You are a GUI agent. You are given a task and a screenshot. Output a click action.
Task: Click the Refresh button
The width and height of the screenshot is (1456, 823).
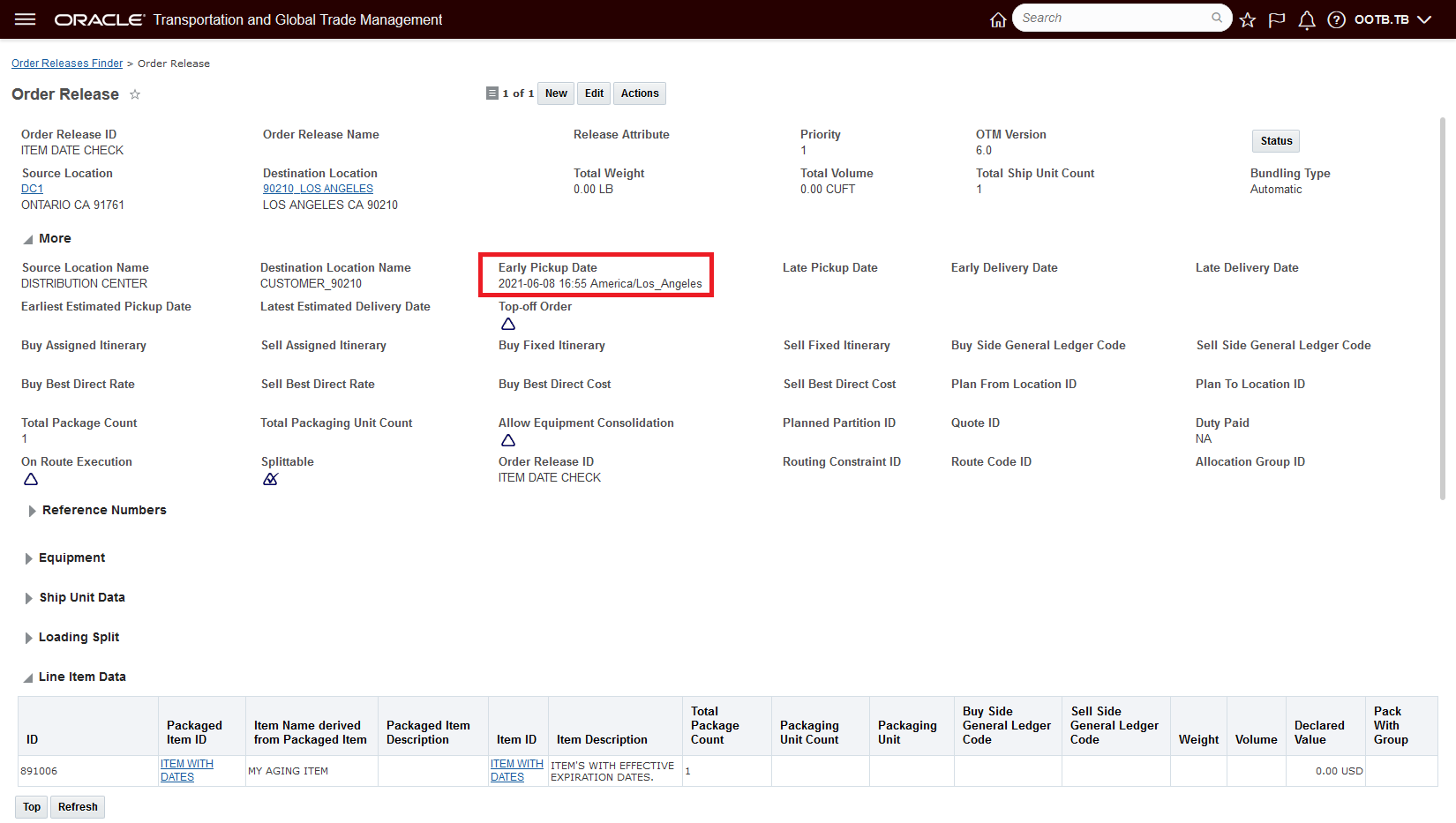coord(78,807)
